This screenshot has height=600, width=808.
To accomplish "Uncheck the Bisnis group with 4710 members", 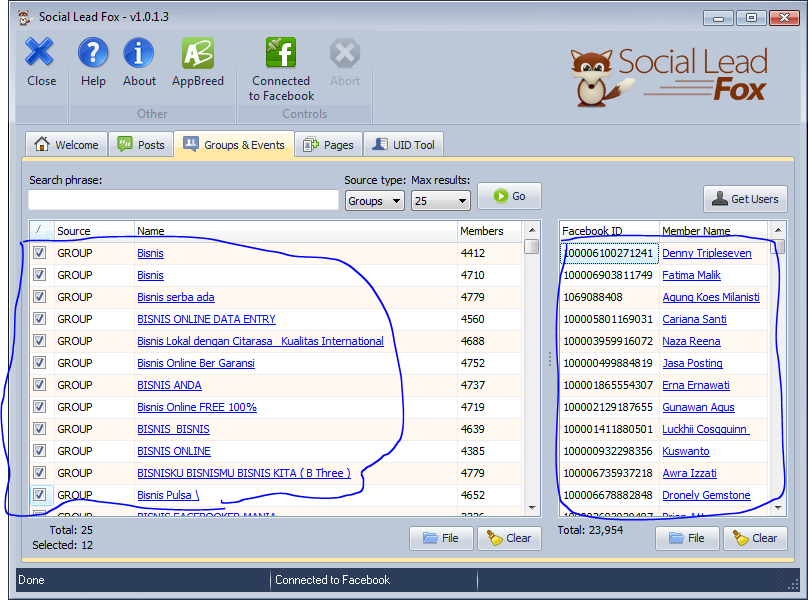I will (40, 275).
